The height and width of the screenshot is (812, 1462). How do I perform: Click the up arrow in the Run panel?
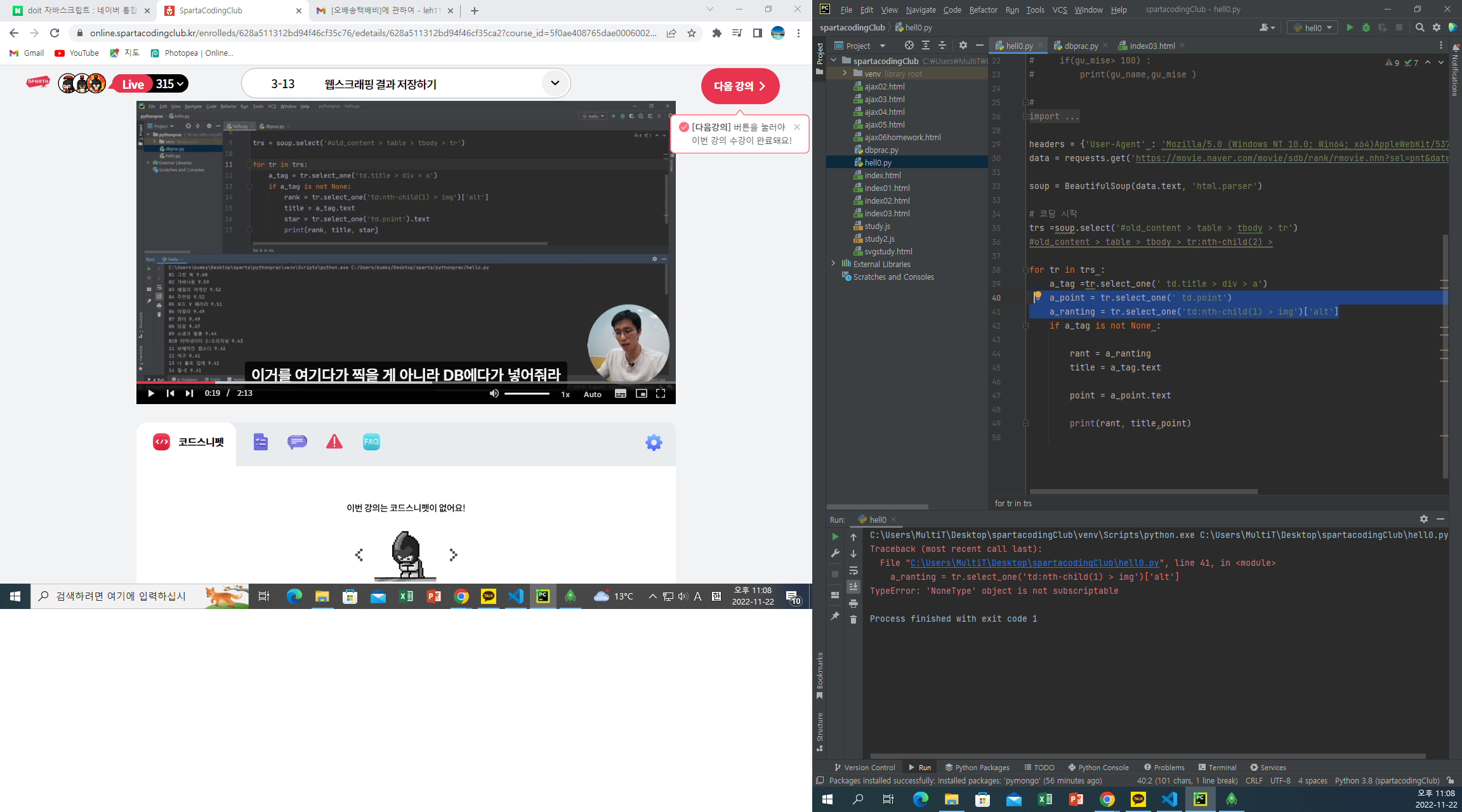coord(853,537)
